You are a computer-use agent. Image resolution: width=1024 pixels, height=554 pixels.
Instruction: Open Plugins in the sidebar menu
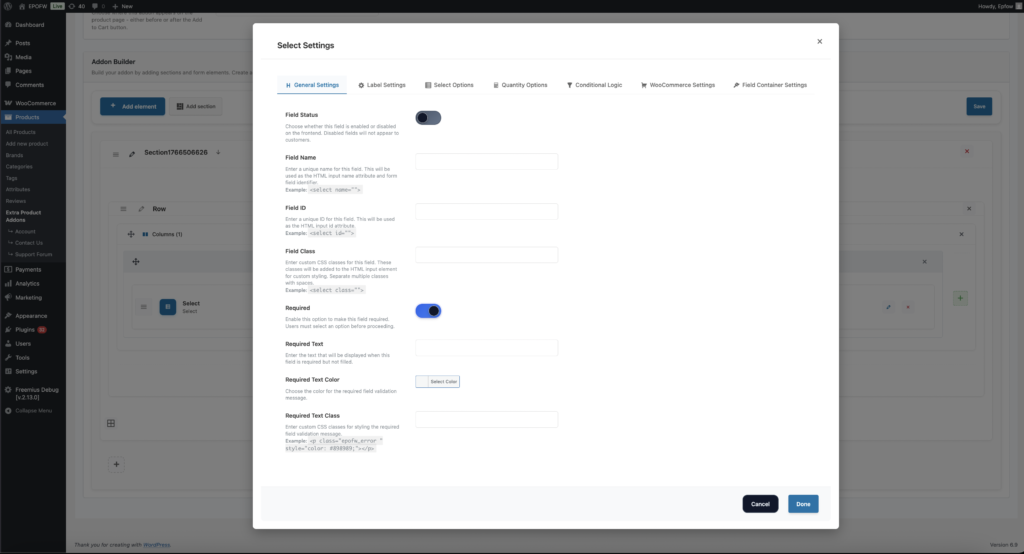coord(25,328)
